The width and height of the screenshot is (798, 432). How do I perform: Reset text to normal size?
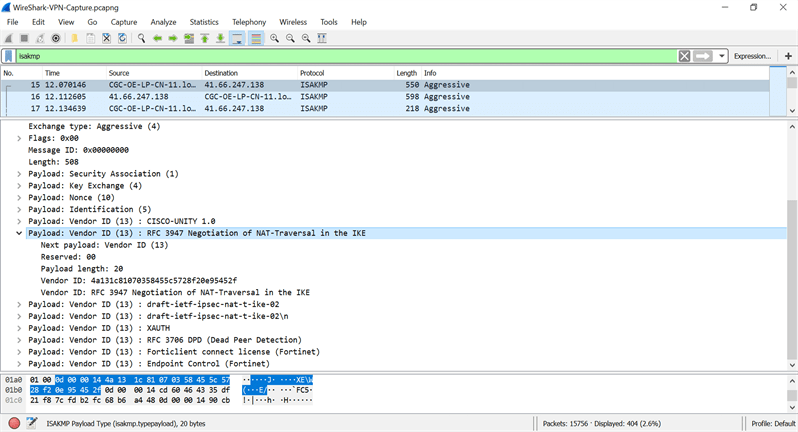point(306,38)
